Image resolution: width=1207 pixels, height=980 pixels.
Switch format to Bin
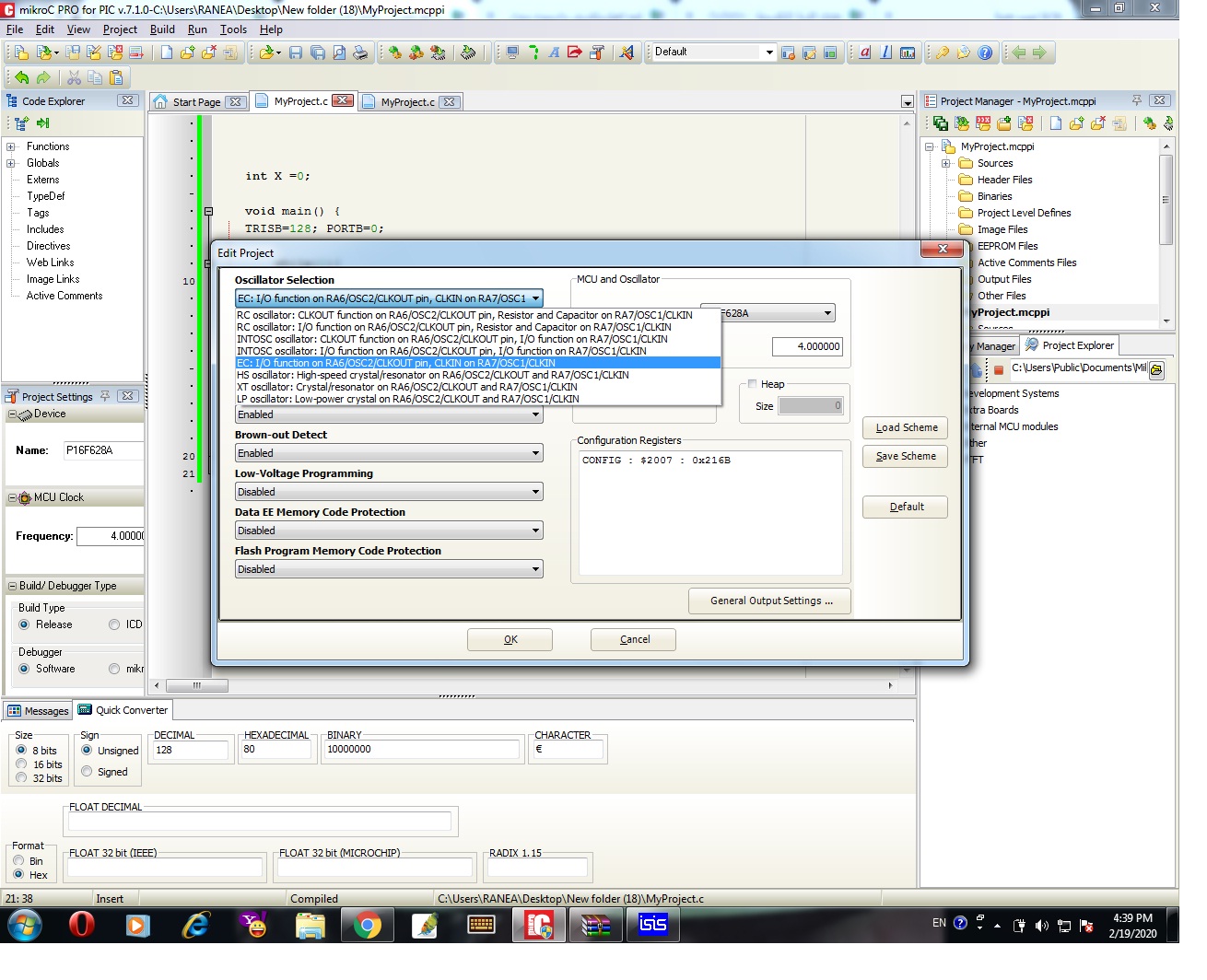tap(18, 861)
